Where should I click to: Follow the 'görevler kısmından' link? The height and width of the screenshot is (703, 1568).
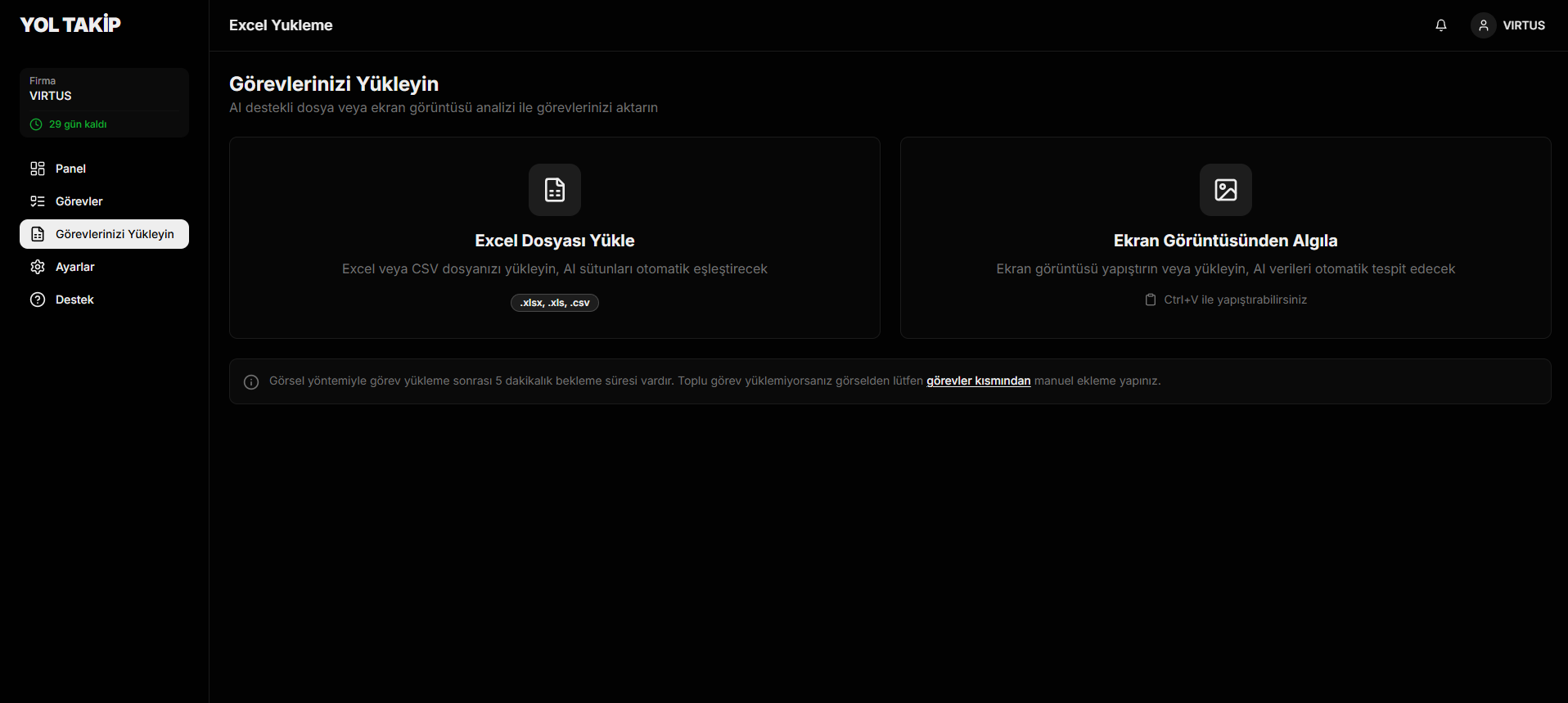click(978, 381)
